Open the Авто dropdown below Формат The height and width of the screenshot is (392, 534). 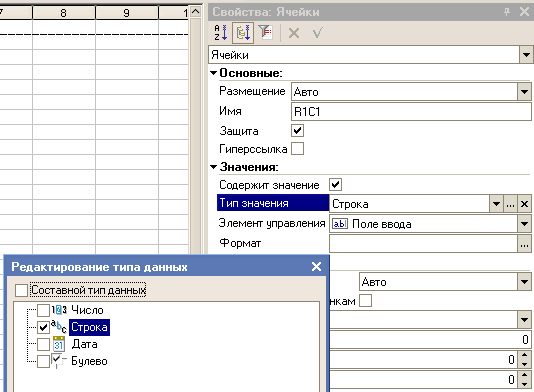point(524,282)
